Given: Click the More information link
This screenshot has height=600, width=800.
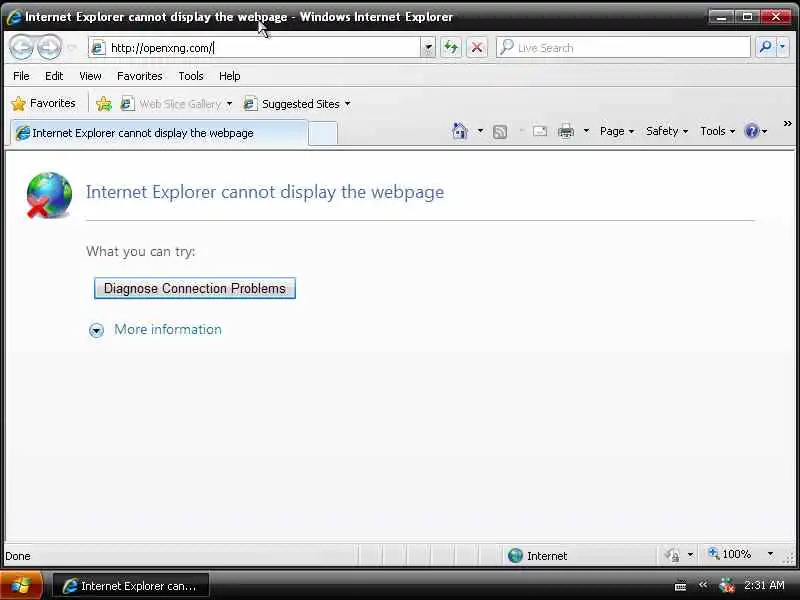Looking at the screenshot, I should [x=168, y=330].
